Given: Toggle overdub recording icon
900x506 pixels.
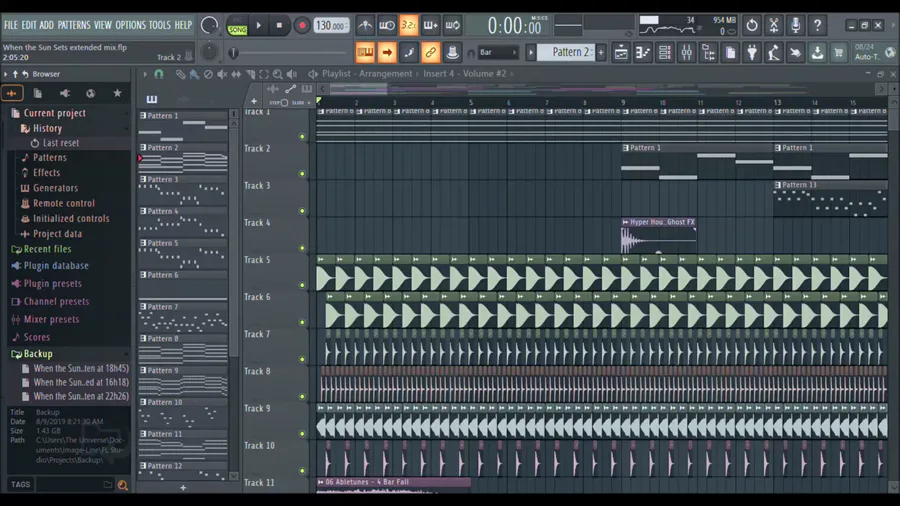Looking at the screenshot, I should click(430, 26).
